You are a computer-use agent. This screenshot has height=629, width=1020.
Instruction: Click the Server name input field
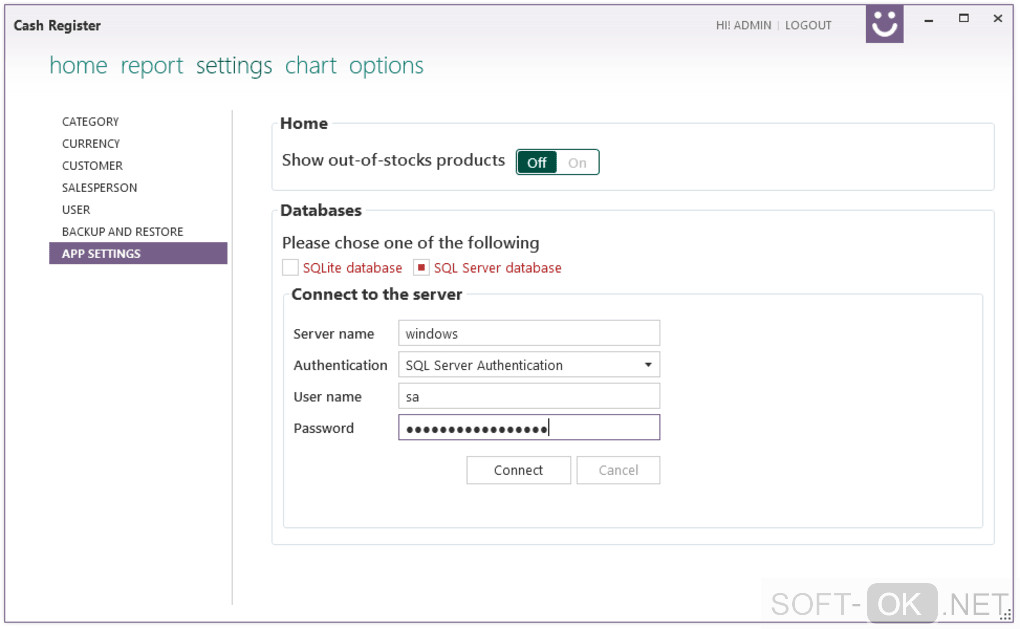[529, 334]
